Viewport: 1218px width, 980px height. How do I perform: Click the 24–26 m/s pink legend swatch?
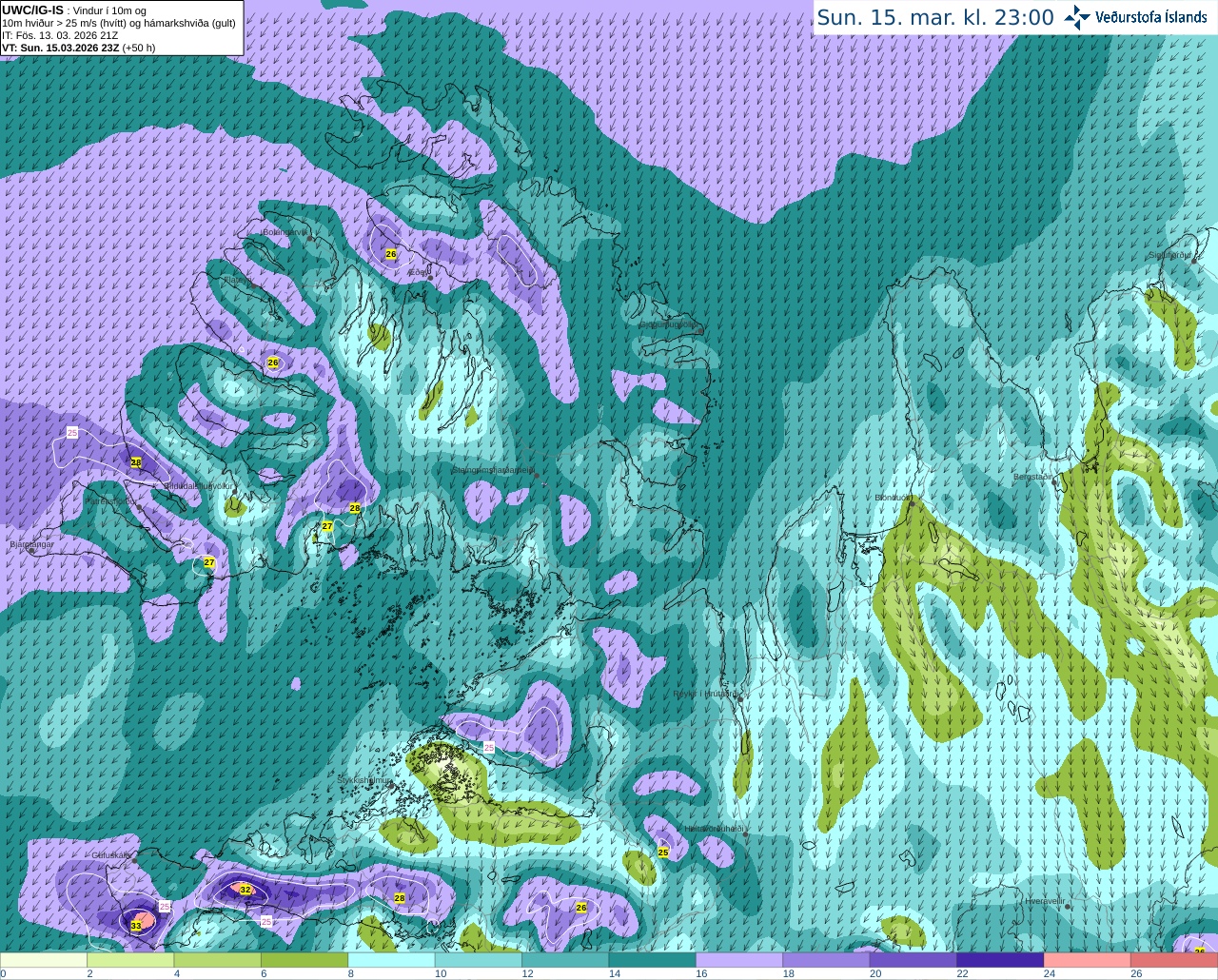coord(1088,960)
